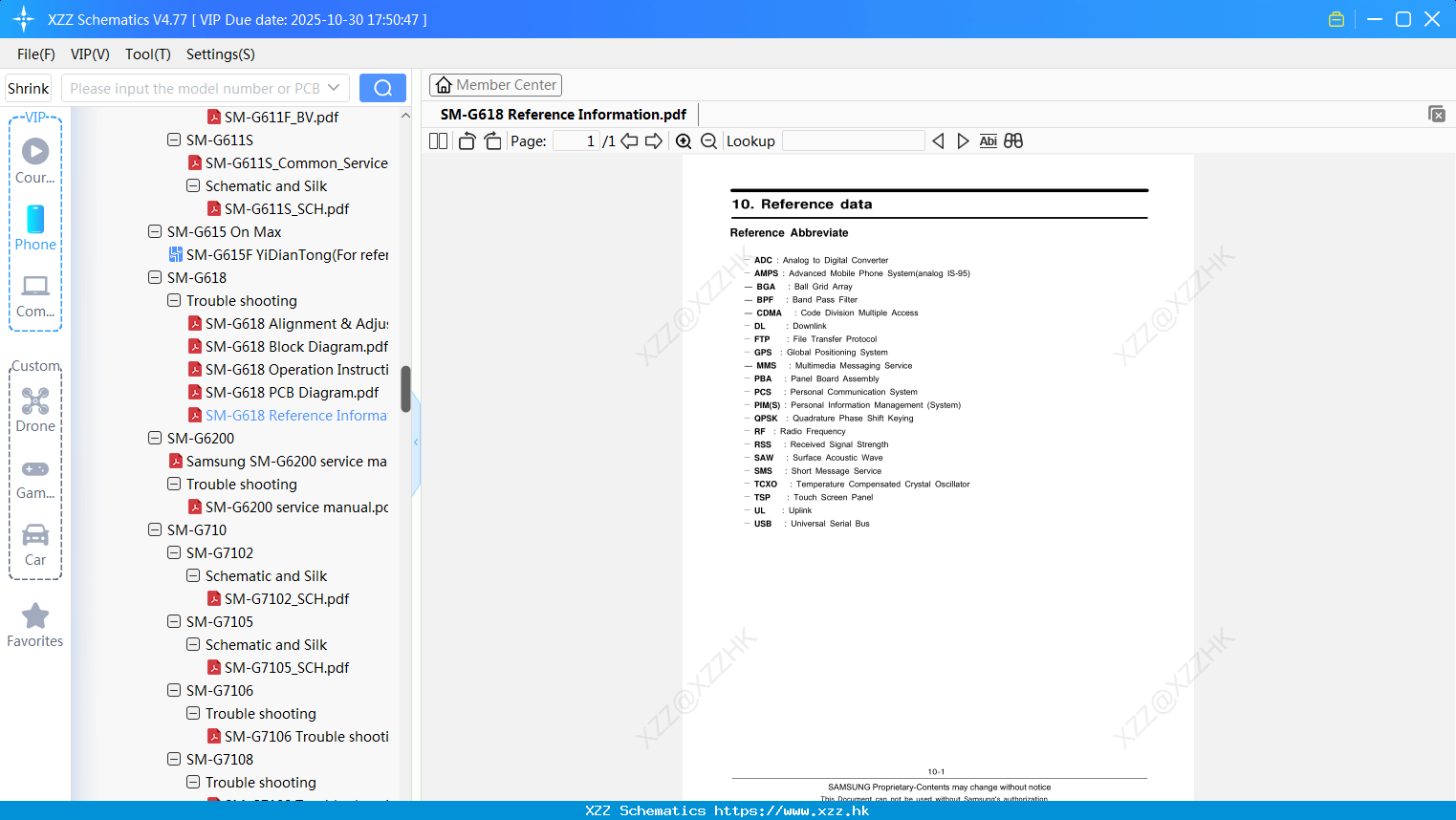Zoom in on the PDF
Image resolution: width=1456 pixels, height=820 pixels.
(x=684, y=140)
